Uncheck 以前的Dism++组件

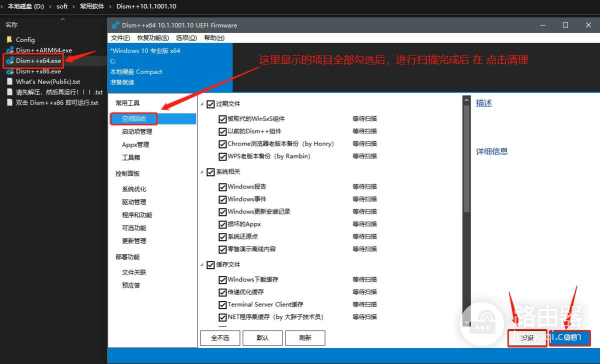coord(222,132)
